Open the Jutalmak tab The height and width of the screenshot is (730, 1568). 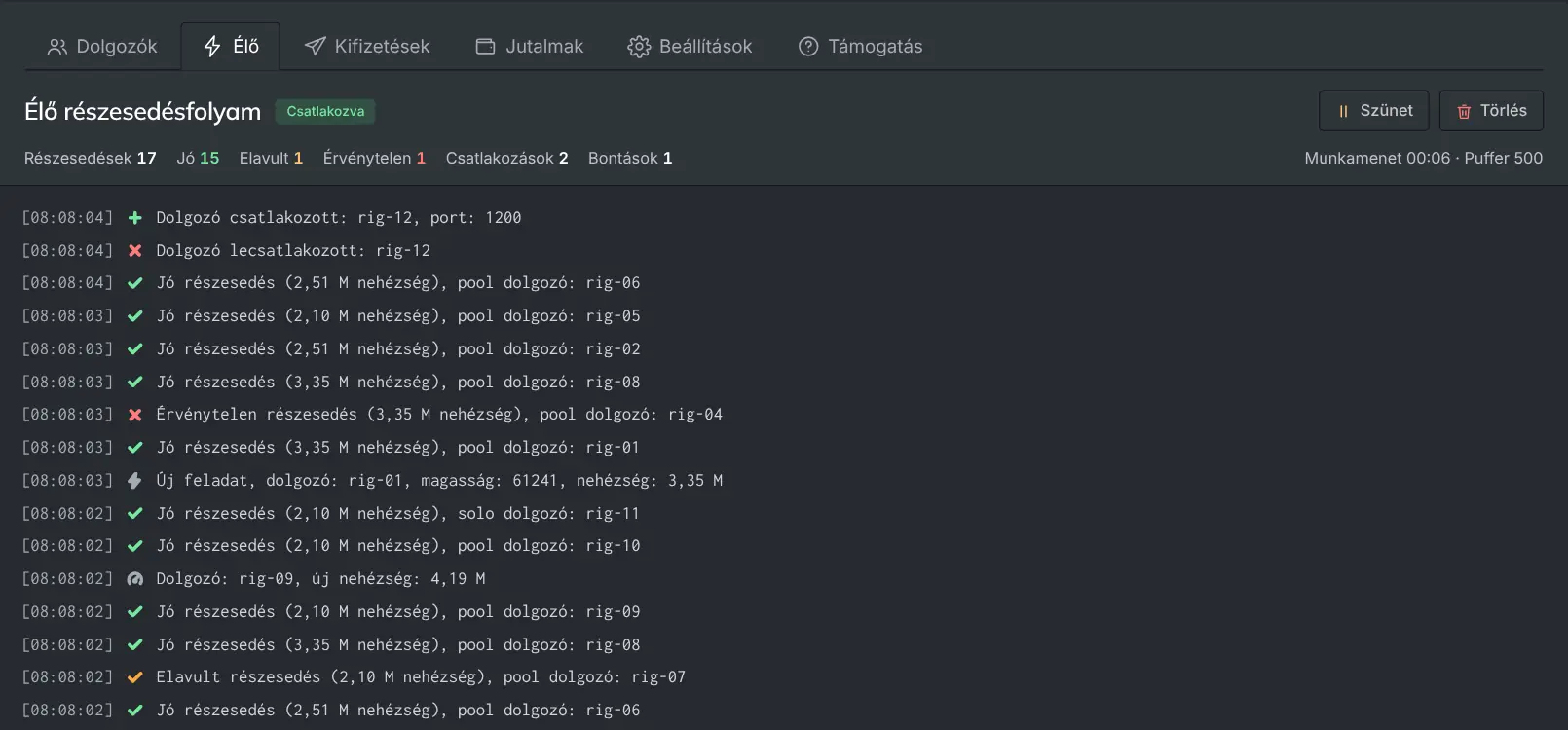[x=529, y=47]
